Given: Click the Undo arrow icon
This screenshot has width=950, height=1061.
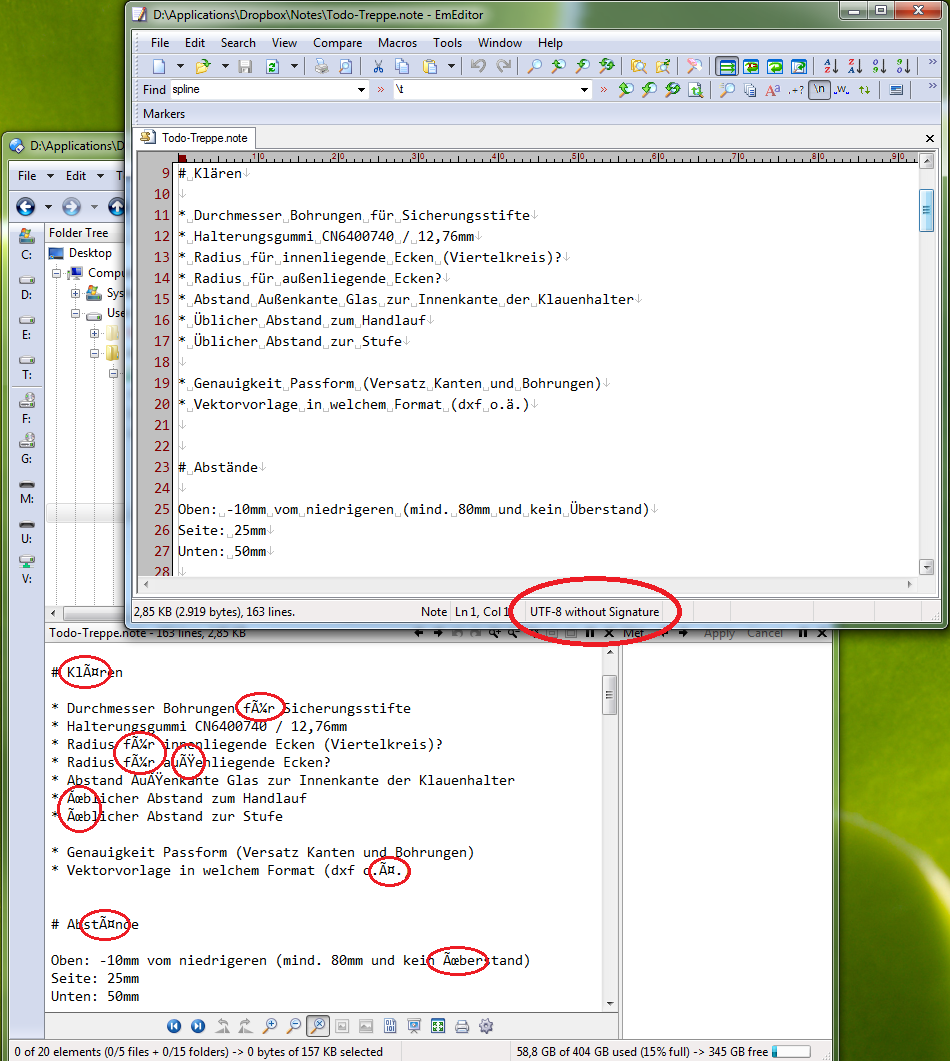Looking at the screenshot, I should point(478,67).
